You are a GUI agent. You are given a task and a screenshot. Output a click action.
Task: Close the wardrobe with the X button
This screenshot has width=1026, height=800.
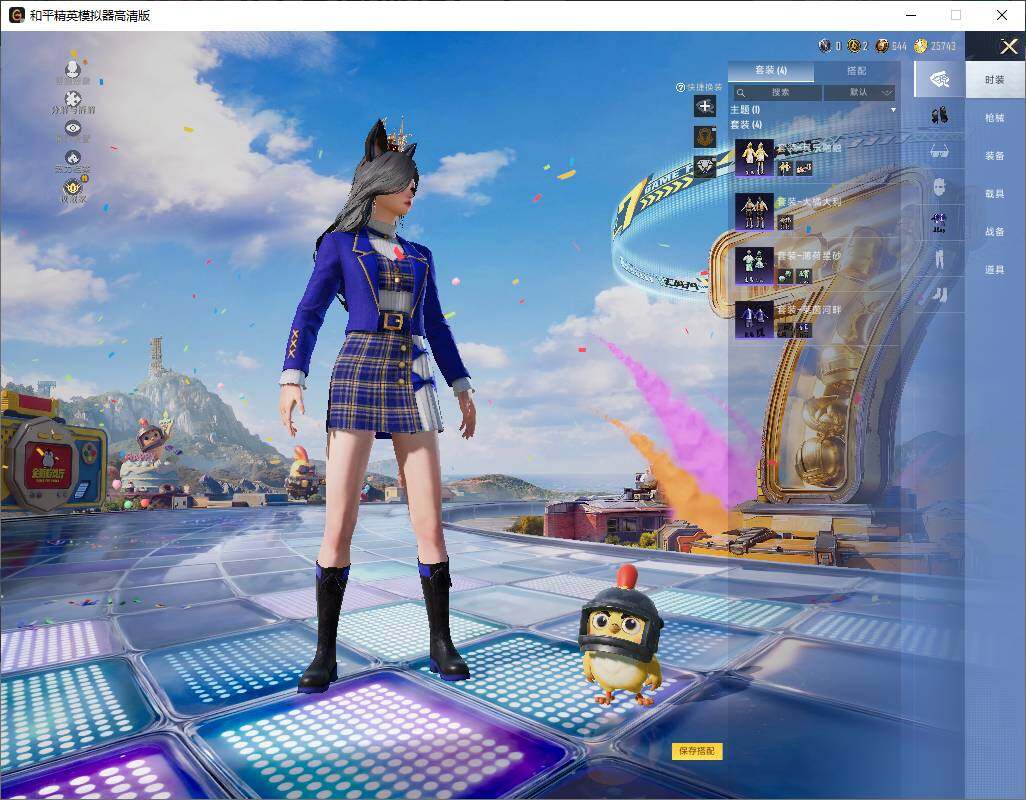point(1008,46)
